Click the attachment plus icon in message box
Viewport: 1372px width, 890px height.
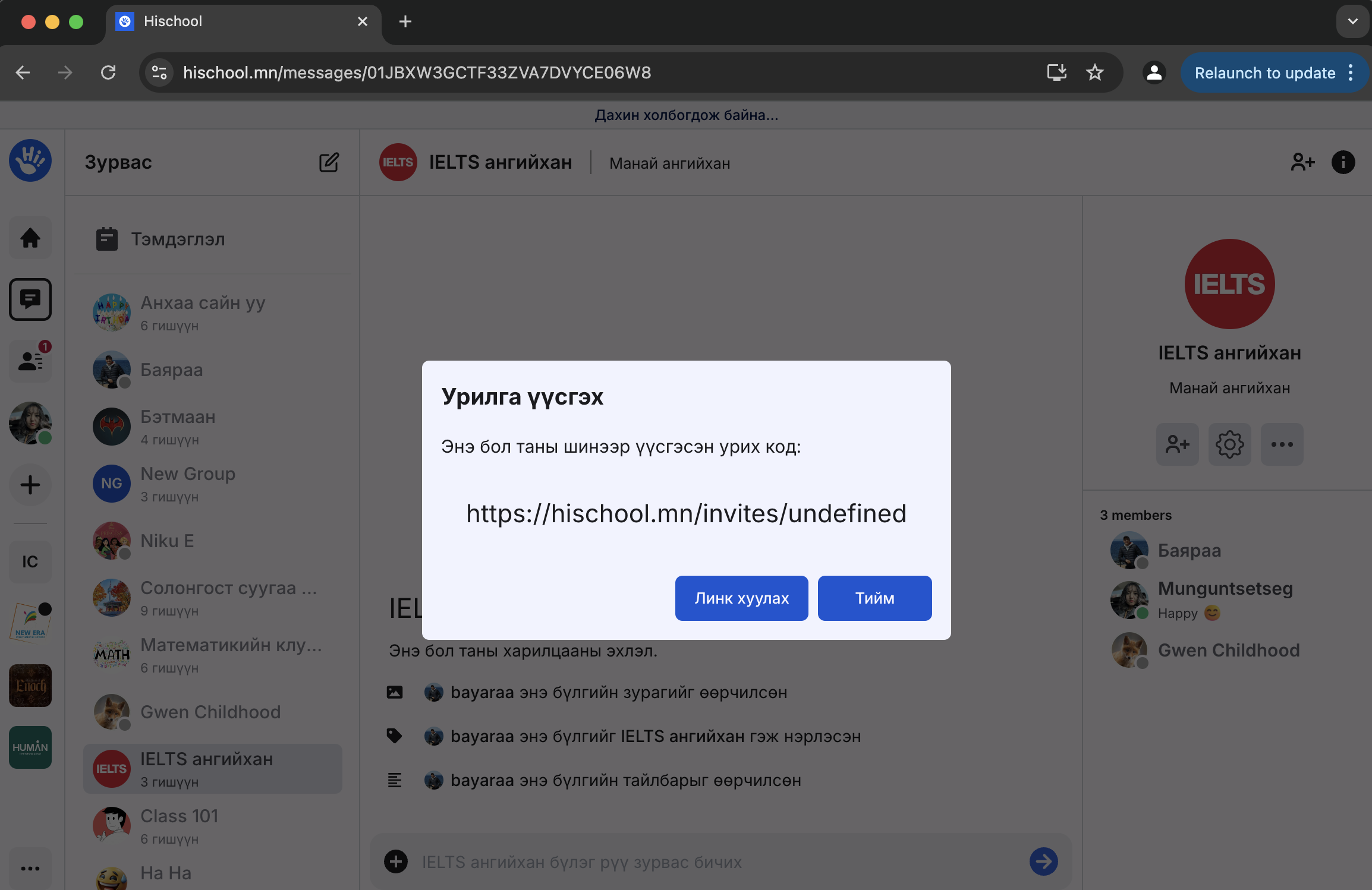point(396,861)
